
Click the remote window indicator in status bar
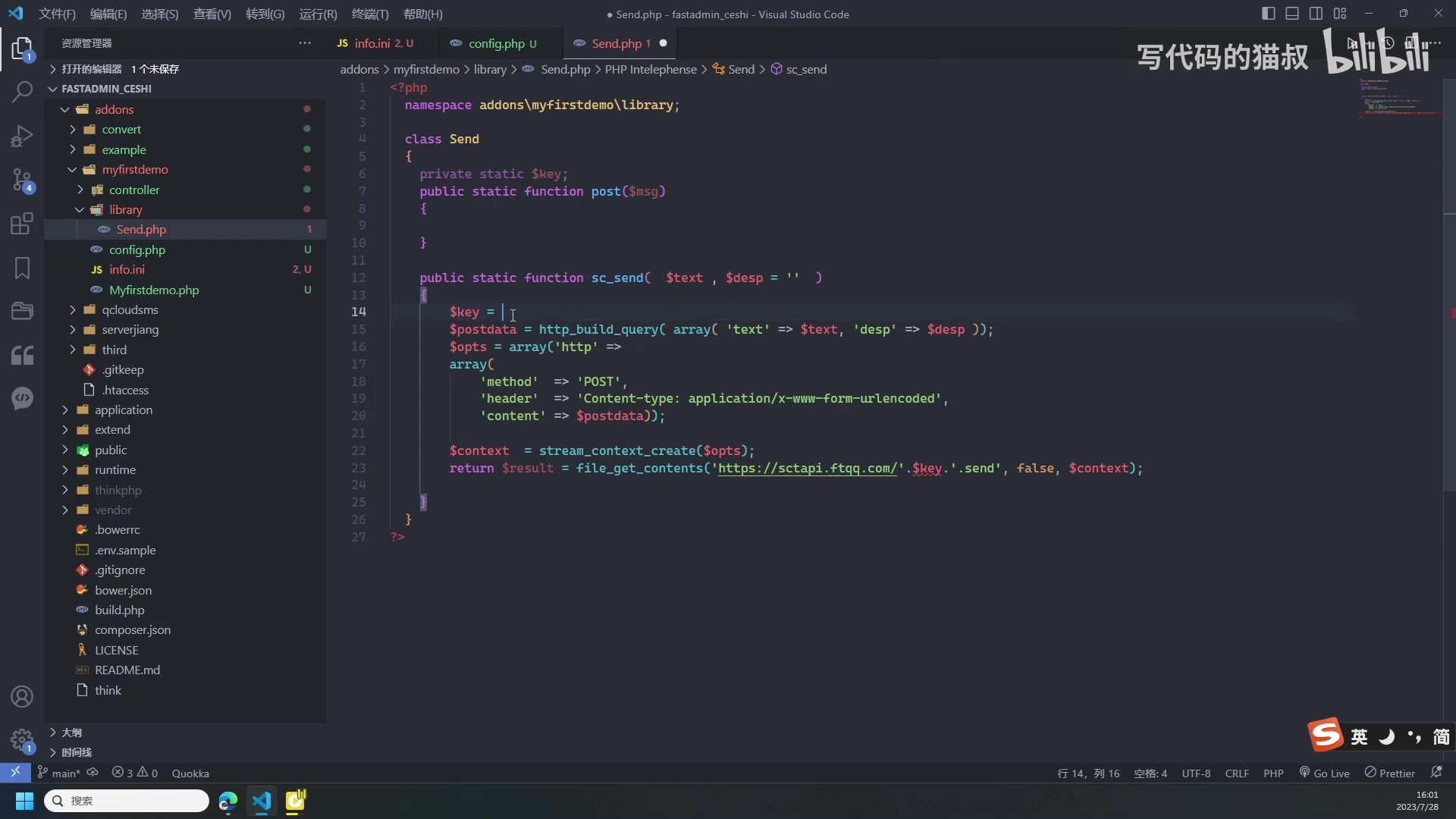coord(15,773)
